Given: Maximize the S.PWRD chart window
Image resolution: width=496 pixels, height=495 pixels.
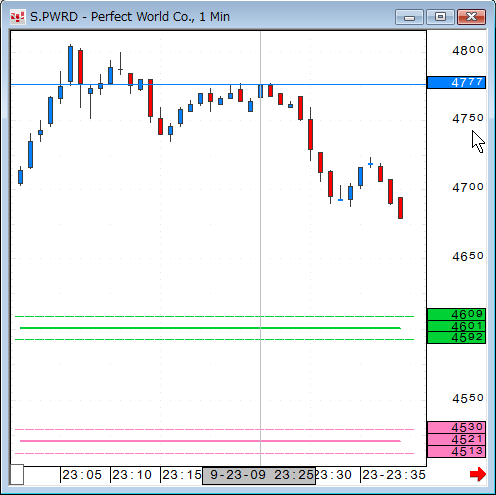Looking at the screenshot, I should 440,17.
